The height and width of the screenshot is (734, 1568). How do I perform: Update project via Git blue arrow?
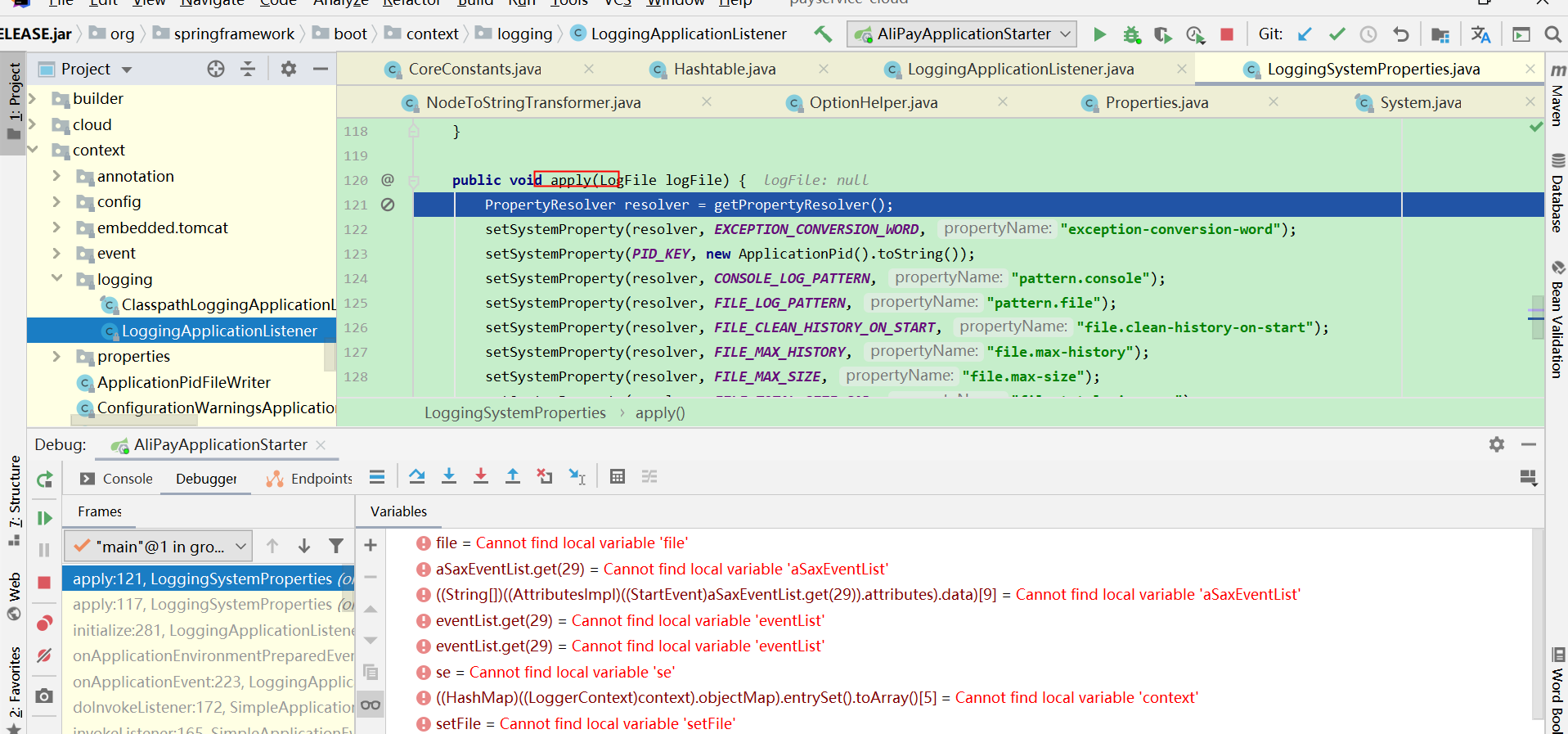click(x=1305, y=34)
